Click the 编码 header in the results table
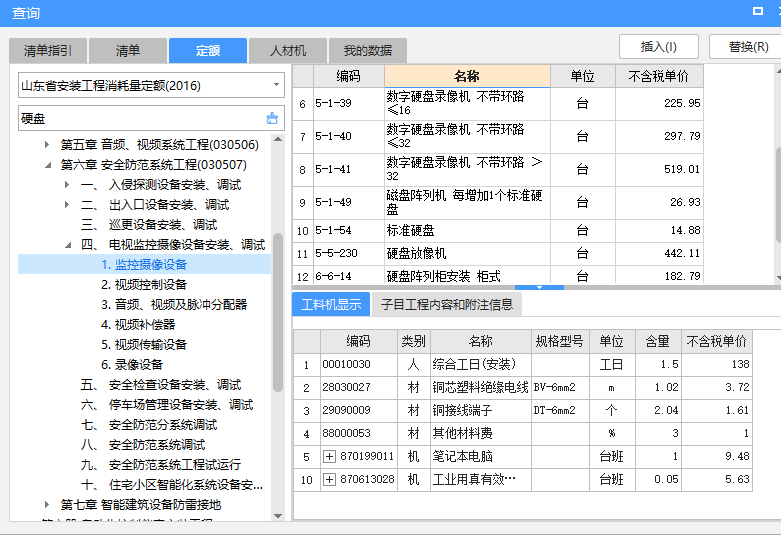The width and height of the screenshot is (781, 535). [x=349, y=76]
